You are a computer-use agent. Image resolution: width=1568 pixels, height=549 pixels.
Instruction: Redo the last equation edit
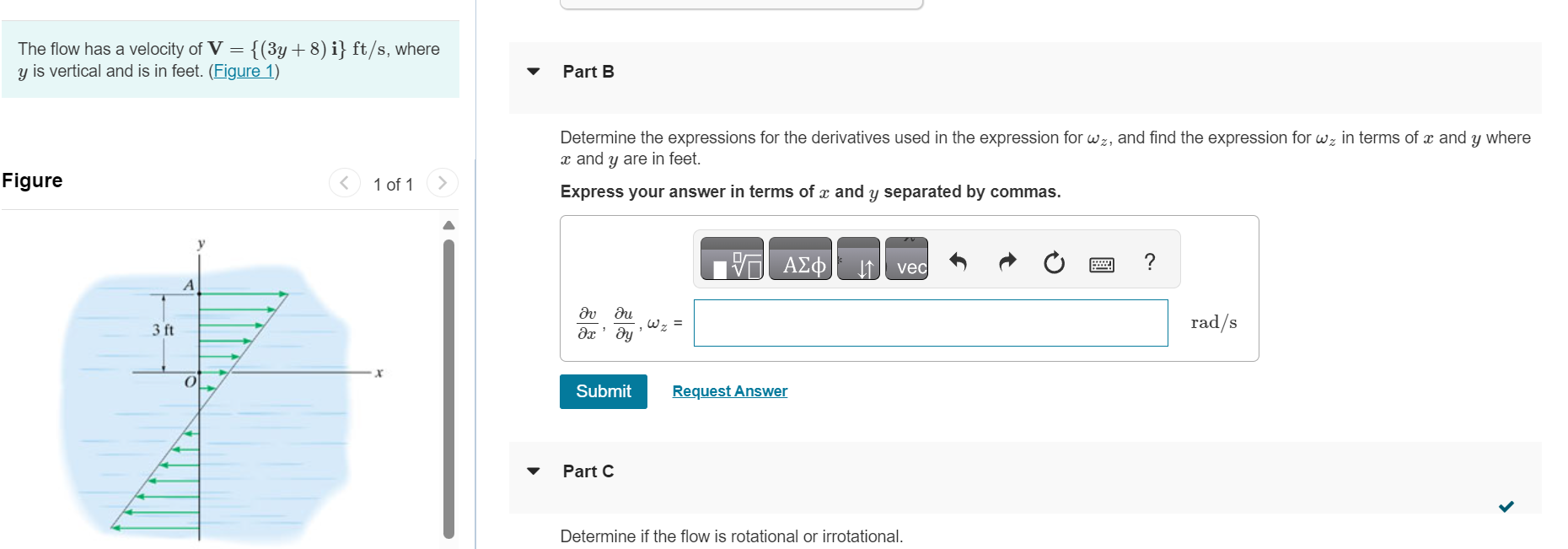pyautogui.click(x=1007, y=260)
